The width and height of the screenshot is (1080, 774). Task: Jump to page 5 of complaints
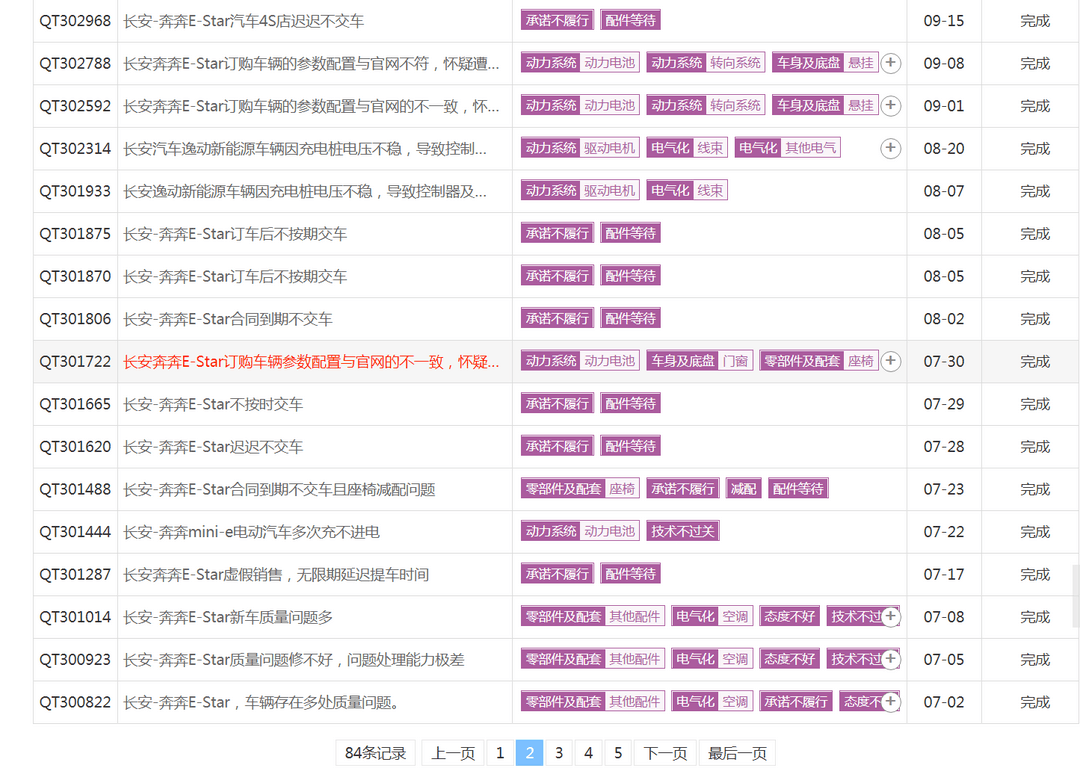[618, 753]
